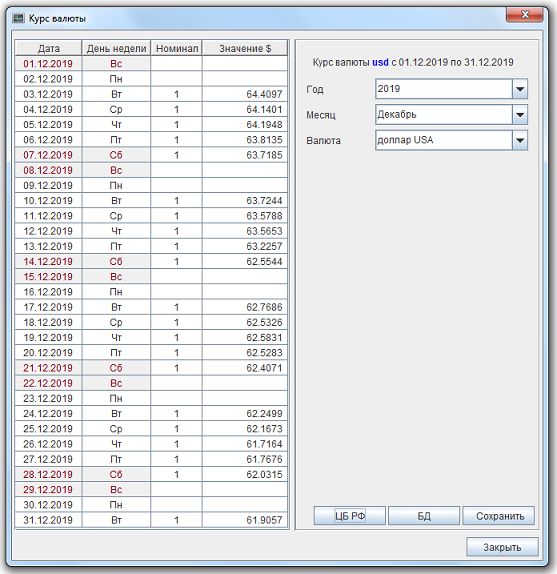Image resolution: width=557 pixels, height=574 pixels.
Task: Close the Курс валюты window
Action: click(x=524, y=15)
